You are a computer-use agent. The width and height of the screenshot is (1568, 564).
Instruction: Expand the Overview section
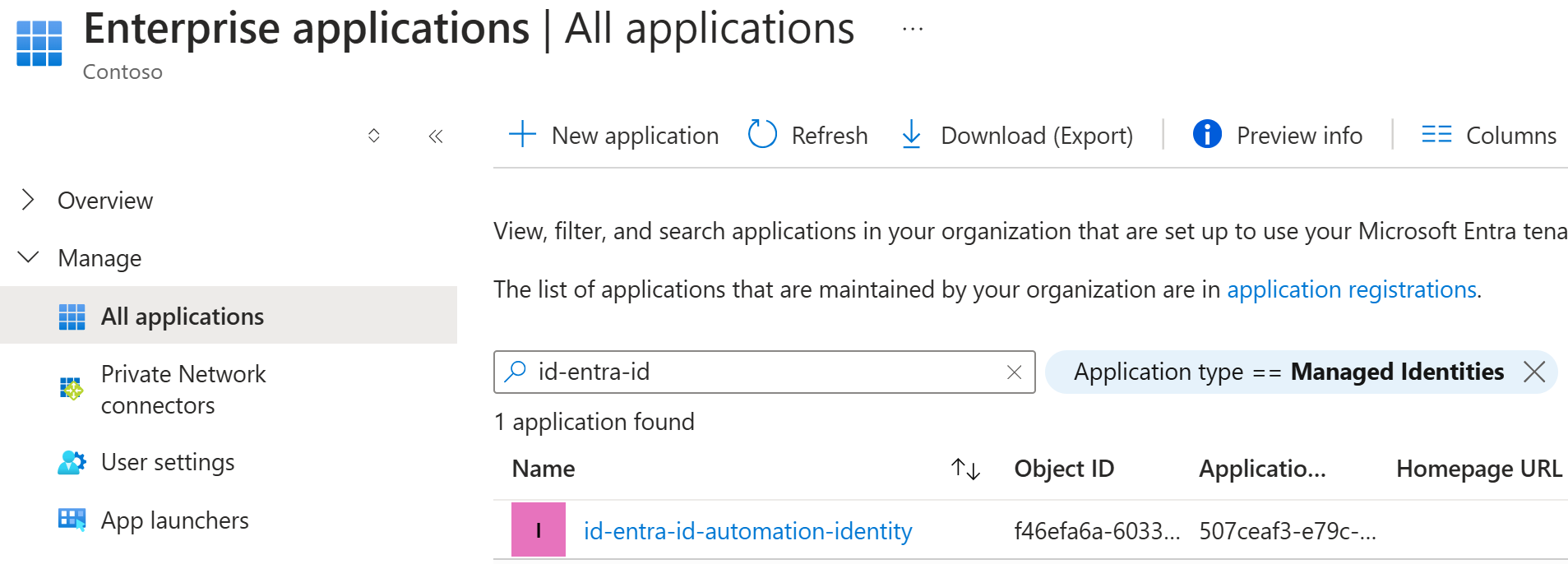click(x=28, y=200)
